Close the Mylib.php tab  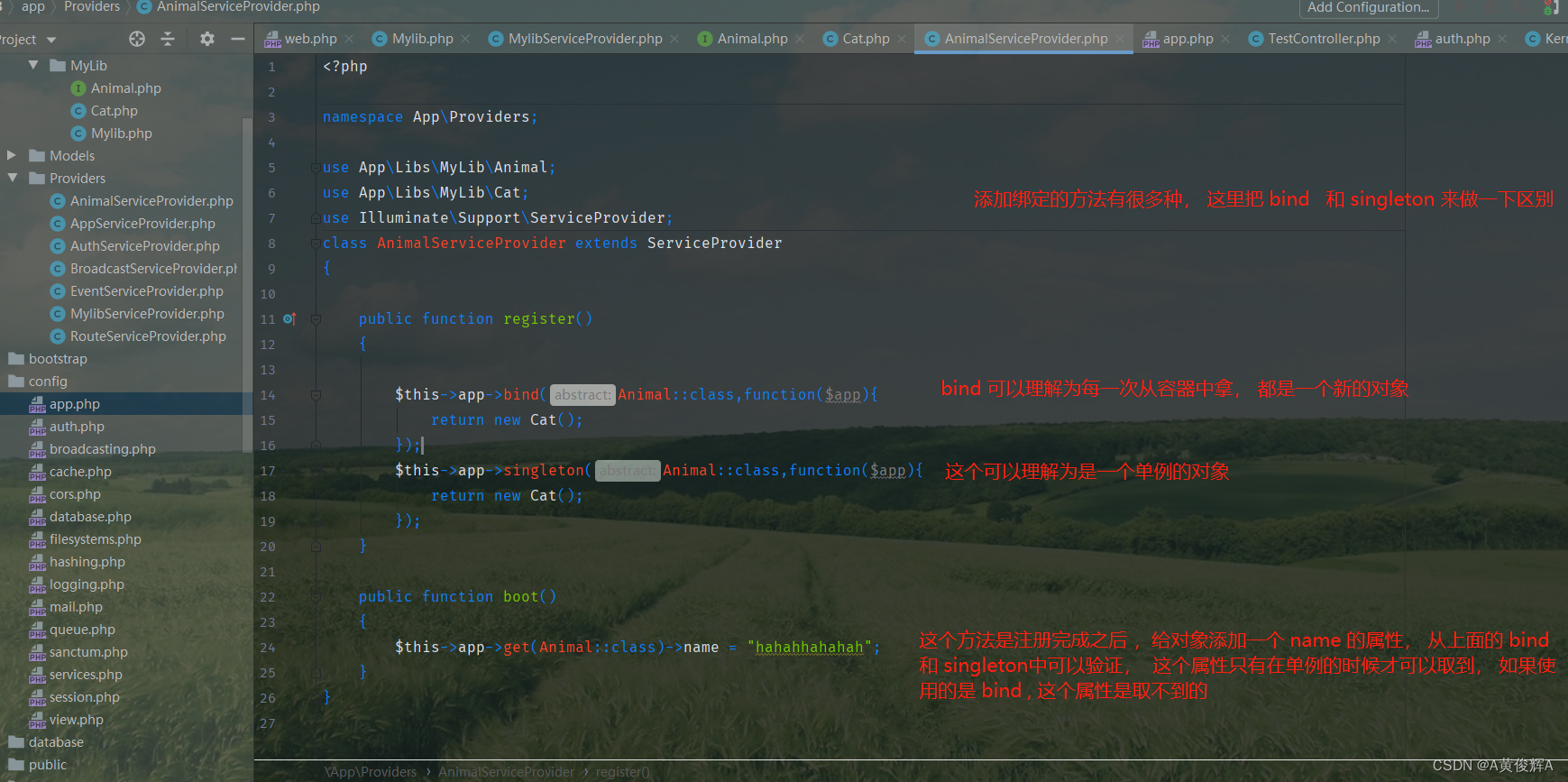465,39
